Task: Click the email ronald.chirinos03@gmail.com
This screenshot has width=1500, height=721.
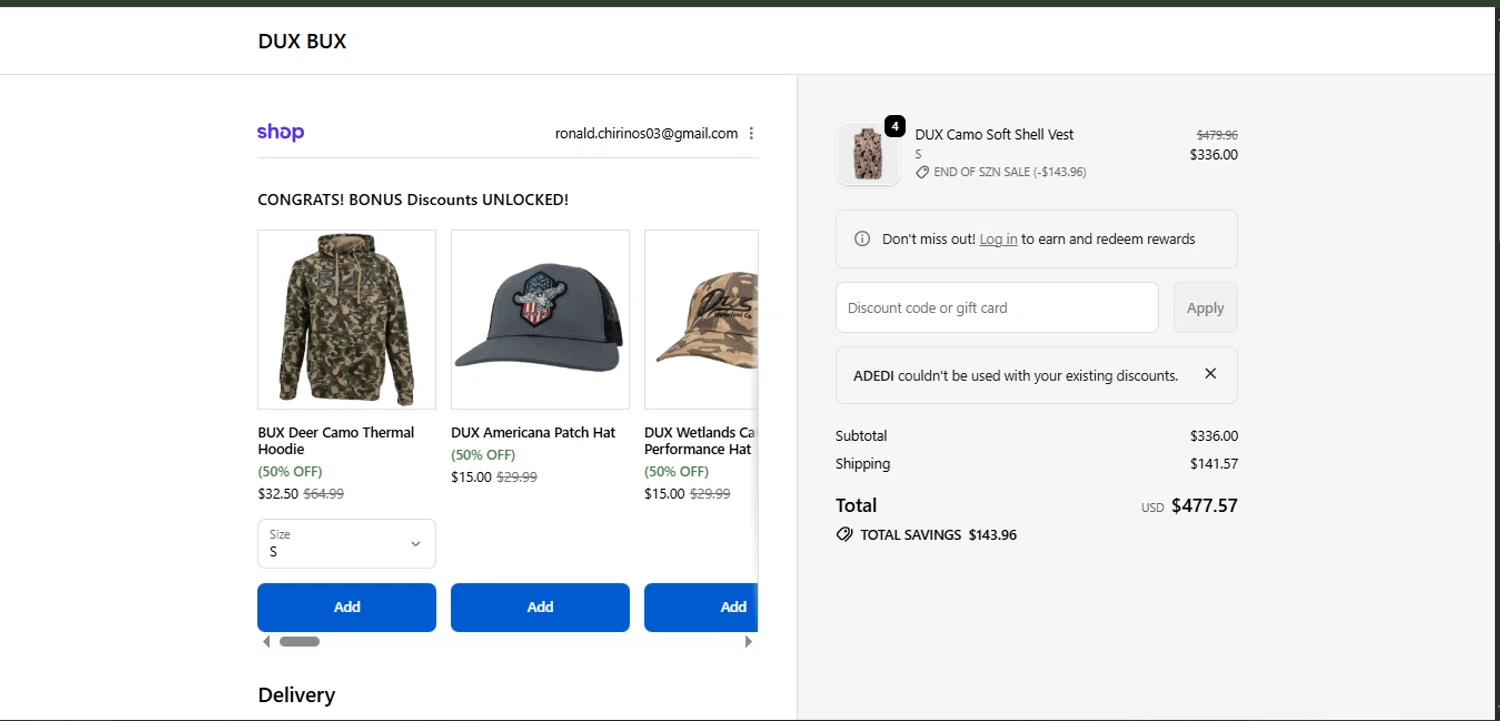Action: point(646,133)
